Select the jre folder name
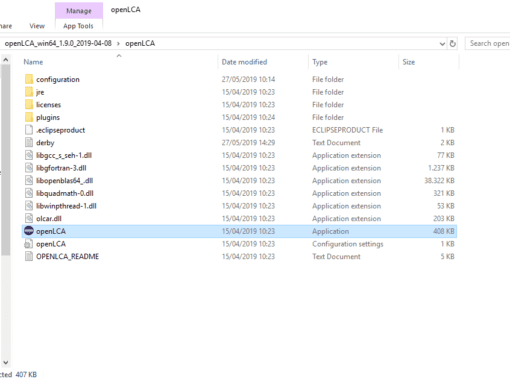The width and height of the screenshot is (510, 382). 40,92
